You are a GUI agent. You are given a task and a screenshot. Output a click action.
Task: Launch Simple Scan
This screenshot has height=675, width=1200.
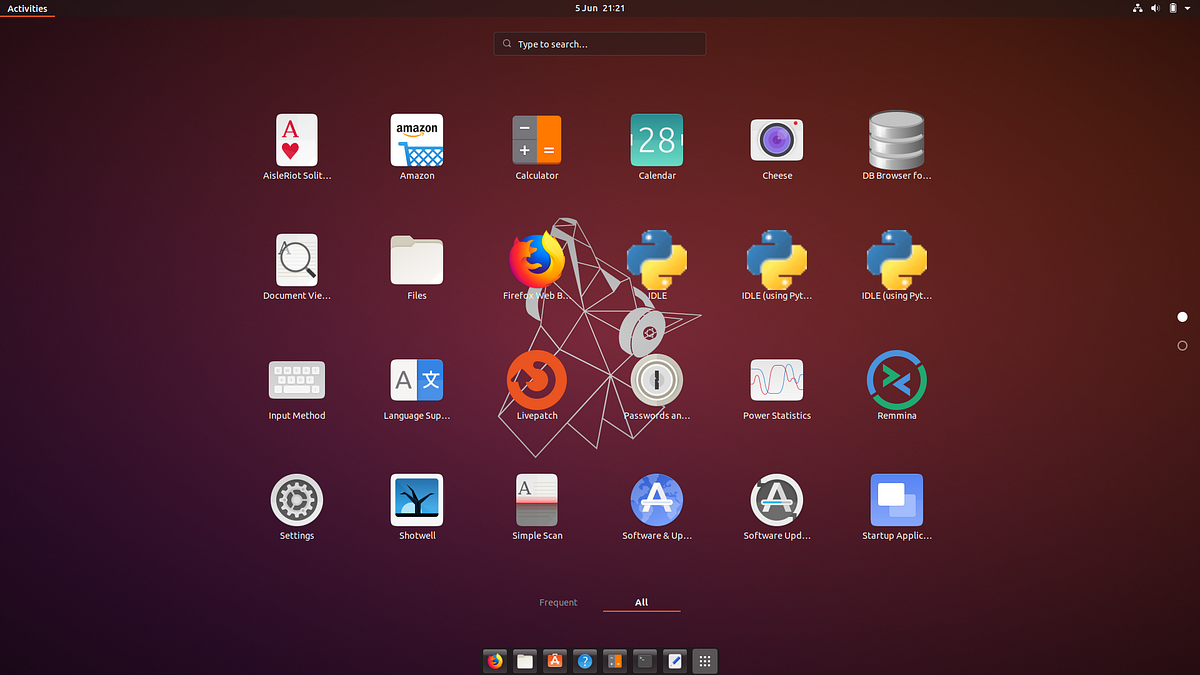pyautogui.click(x=537, y=500)
